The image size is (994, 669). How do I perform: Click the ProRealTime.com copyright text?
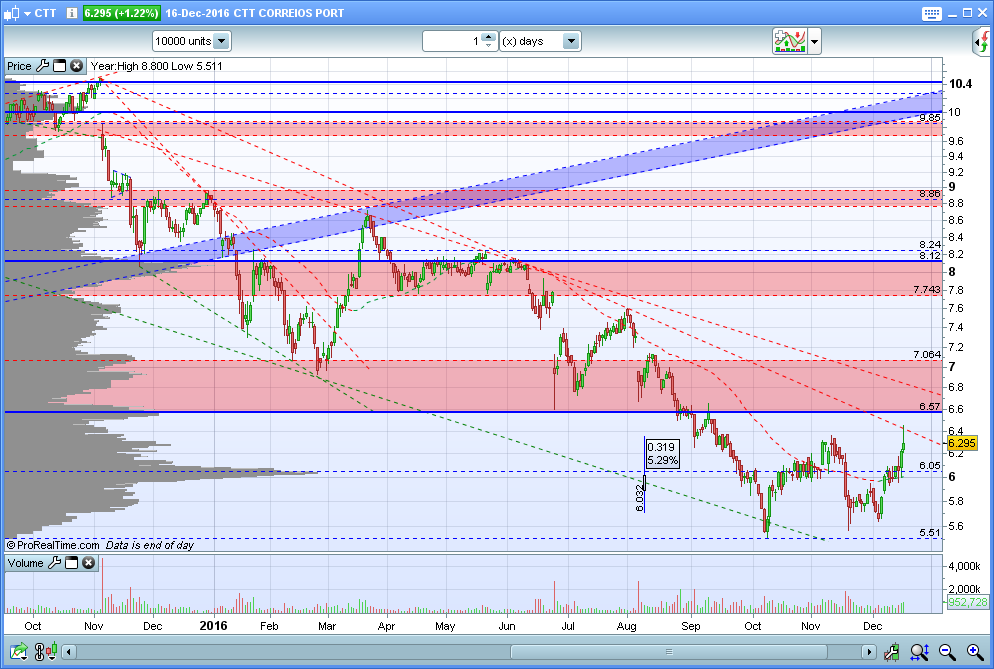53,545
